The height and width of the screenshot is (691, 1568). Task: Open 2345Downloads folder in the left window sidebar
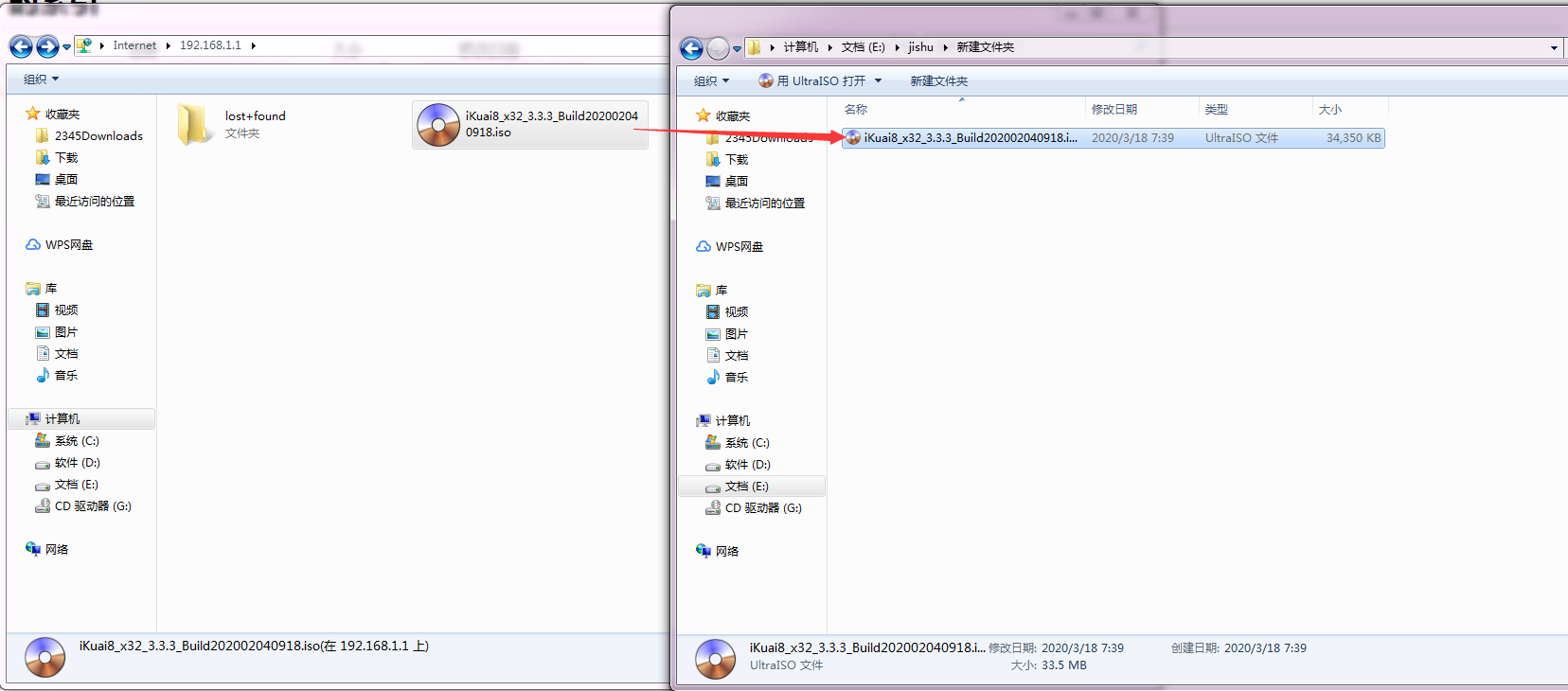[x=89, y=135]
